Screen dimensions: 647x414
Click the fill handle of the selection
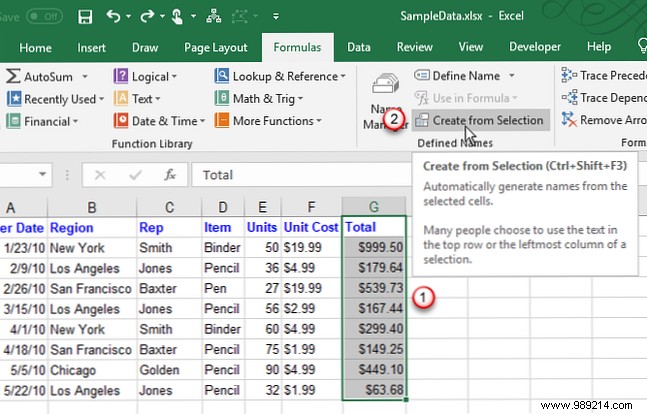(x=406, y=400)
